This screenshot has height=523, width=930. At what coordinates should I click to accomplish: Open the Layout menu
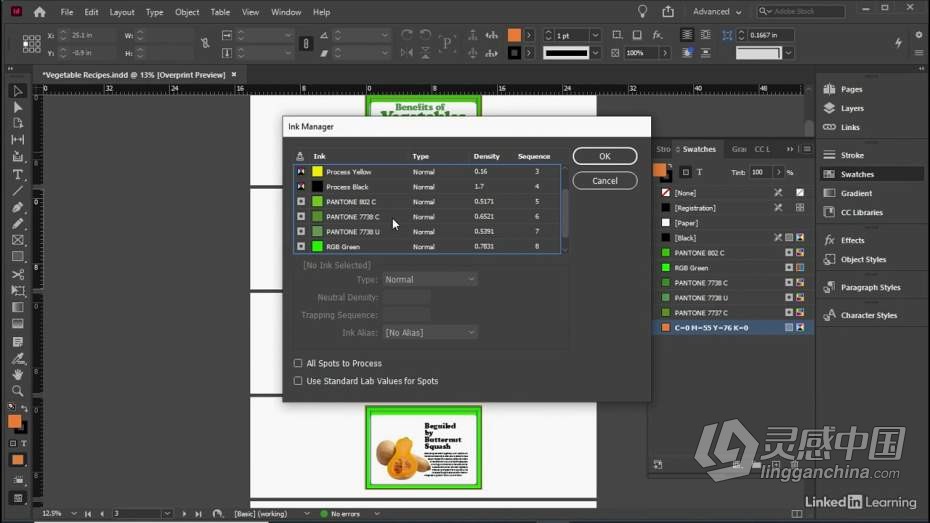click(122, 12)
